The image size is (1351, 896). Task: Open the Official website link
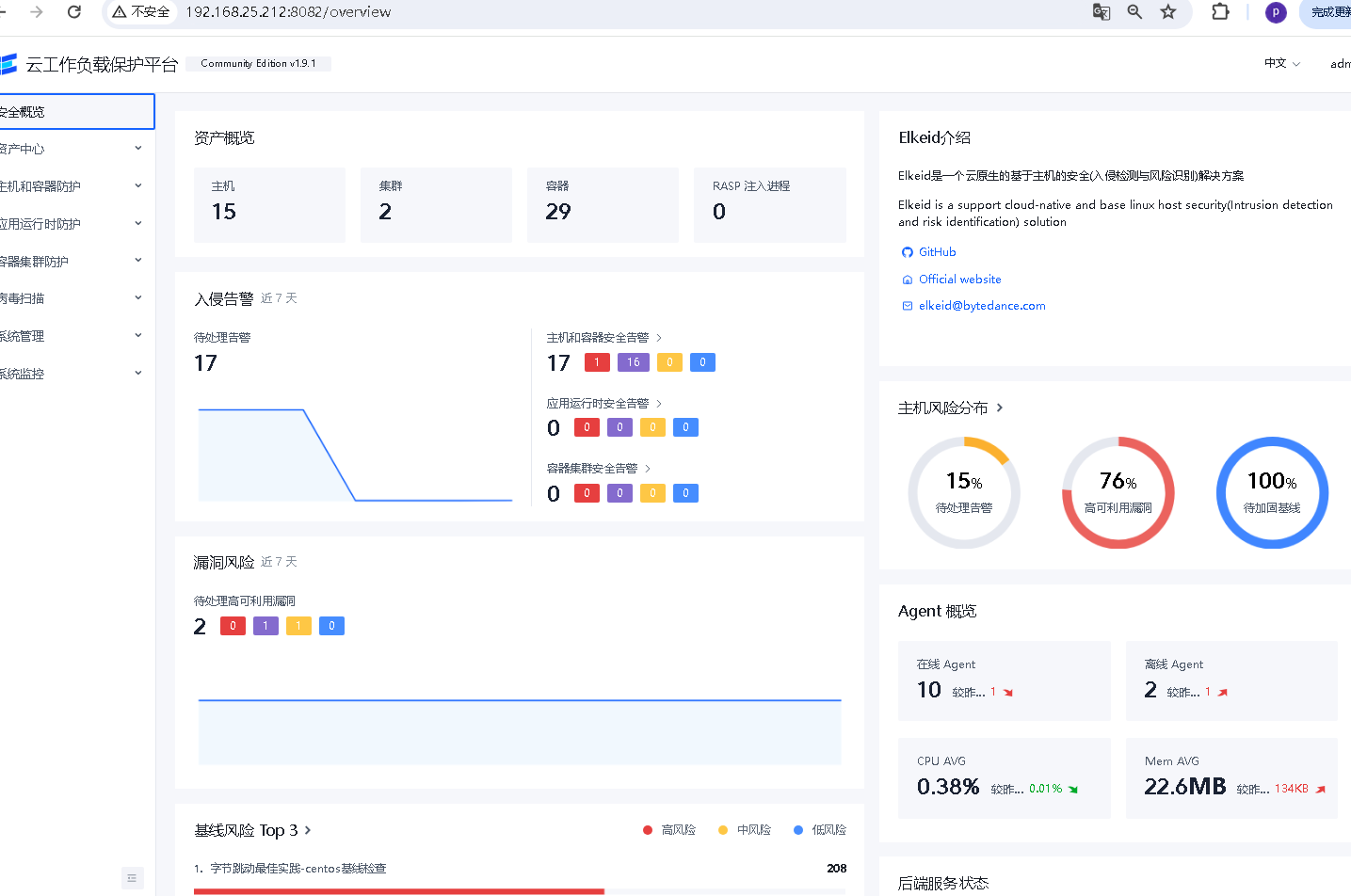click(959, 280)
